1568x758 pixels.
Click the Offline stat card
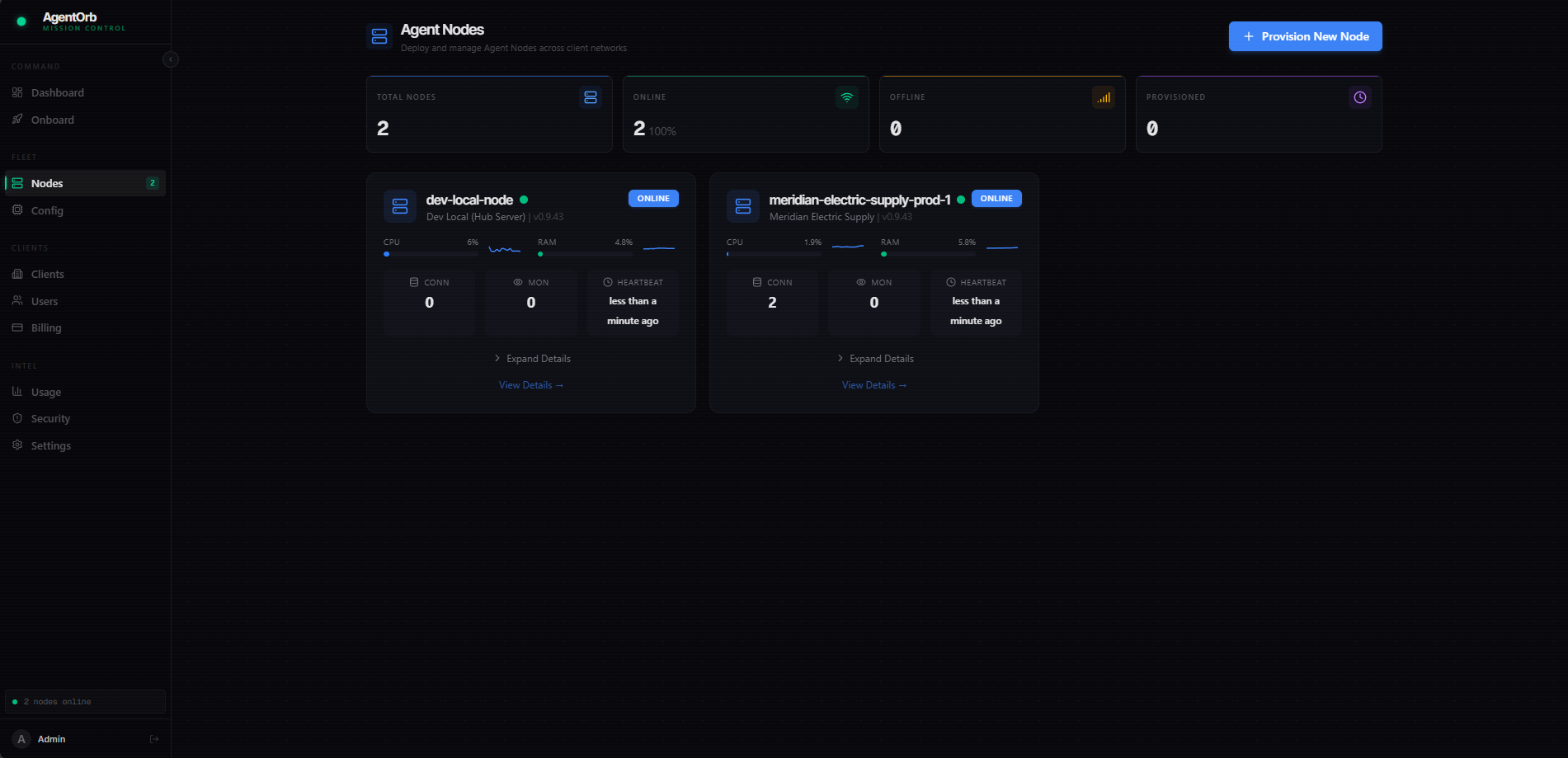tap(1002, 114)
